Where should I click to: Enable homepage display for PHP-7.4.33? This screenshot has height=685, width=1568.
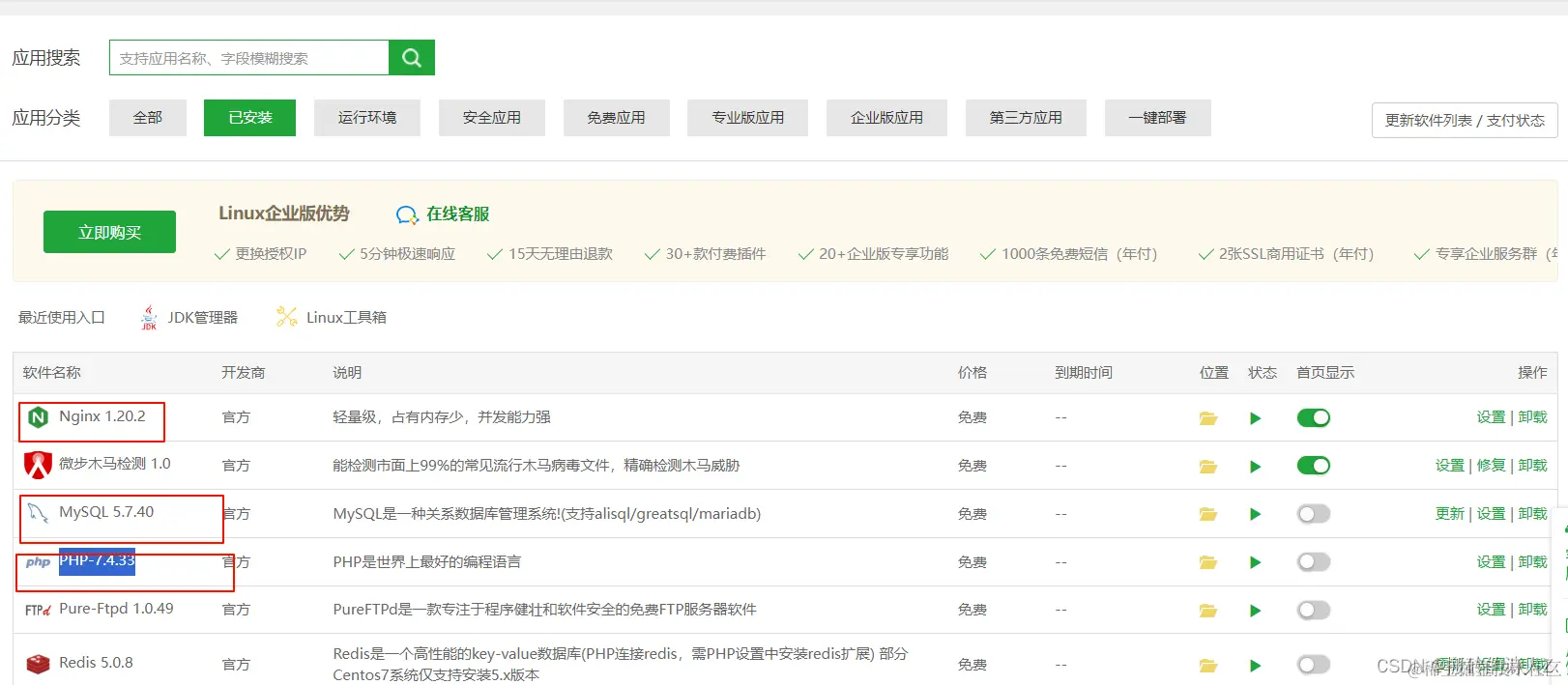[x=1313, y=562]
